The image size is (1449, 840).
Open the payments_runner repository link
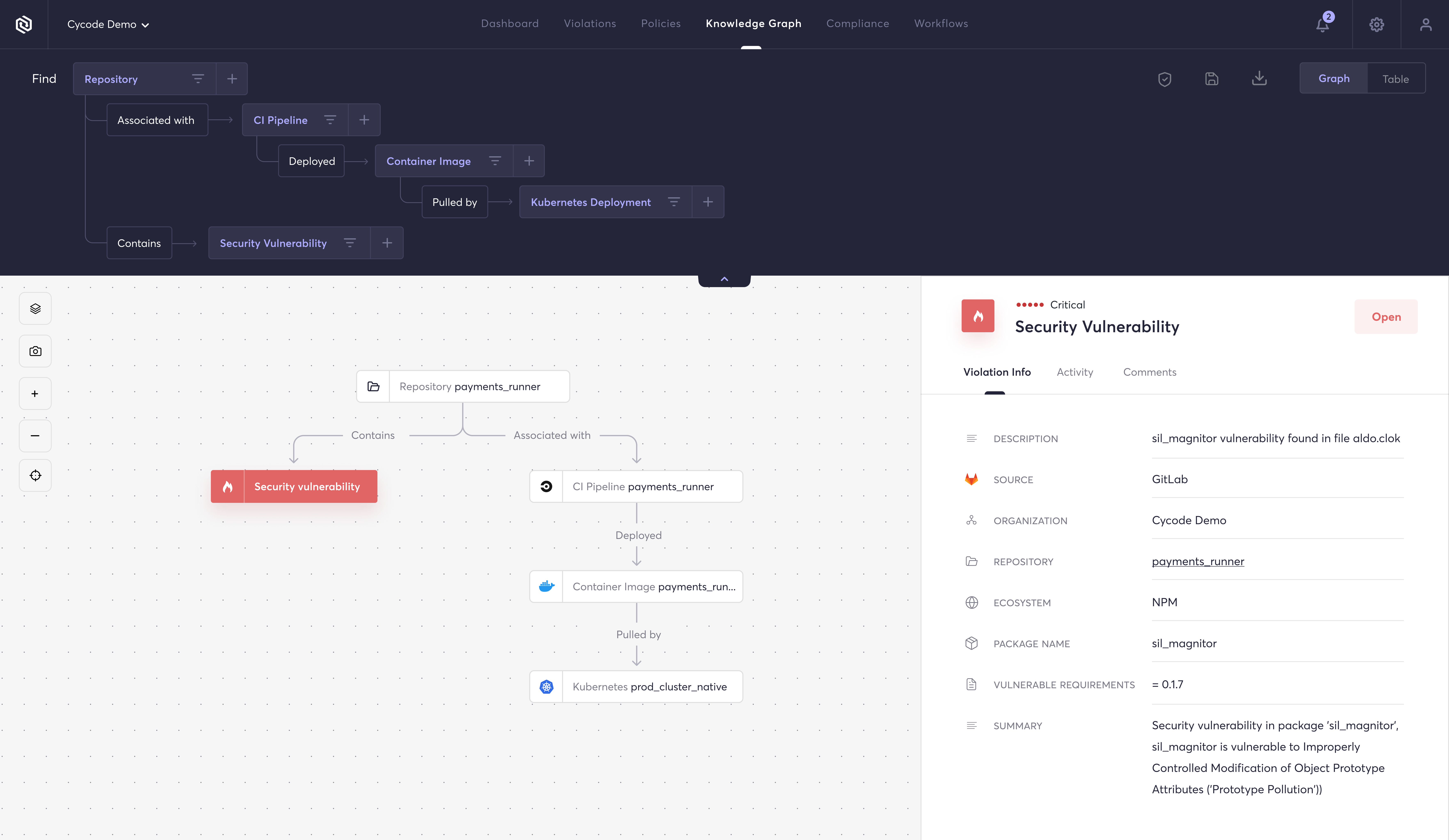pos(1198,561)
